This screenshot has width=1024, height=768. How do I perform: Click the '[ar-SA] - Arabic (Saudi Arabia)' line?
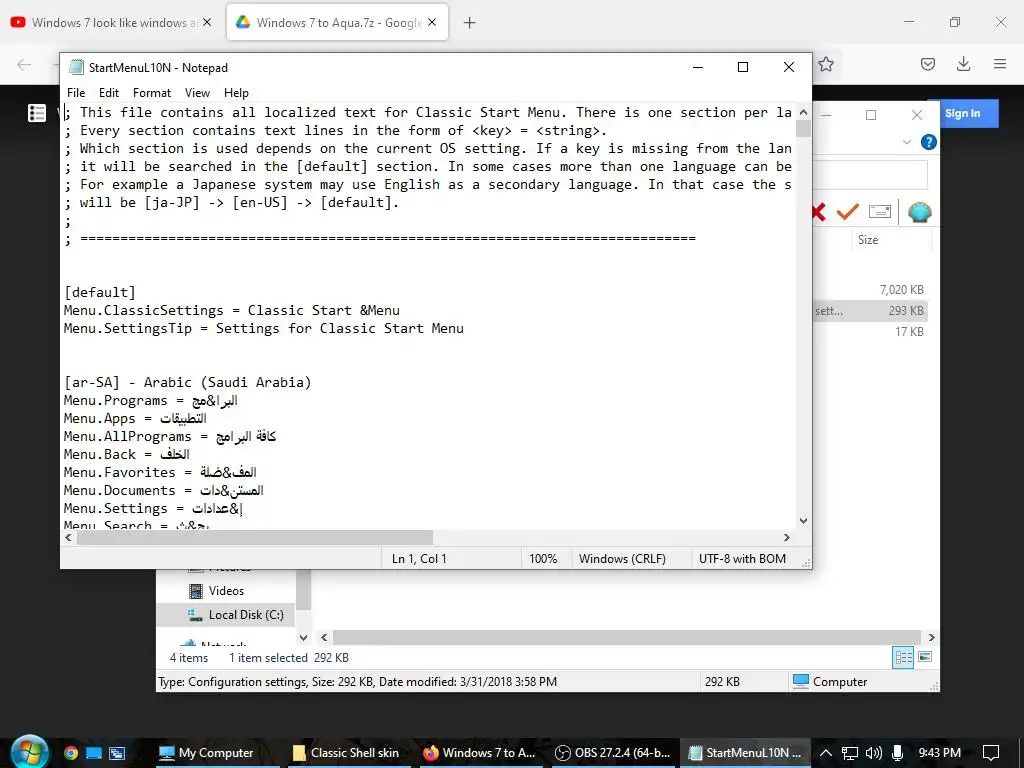point(187,382)
